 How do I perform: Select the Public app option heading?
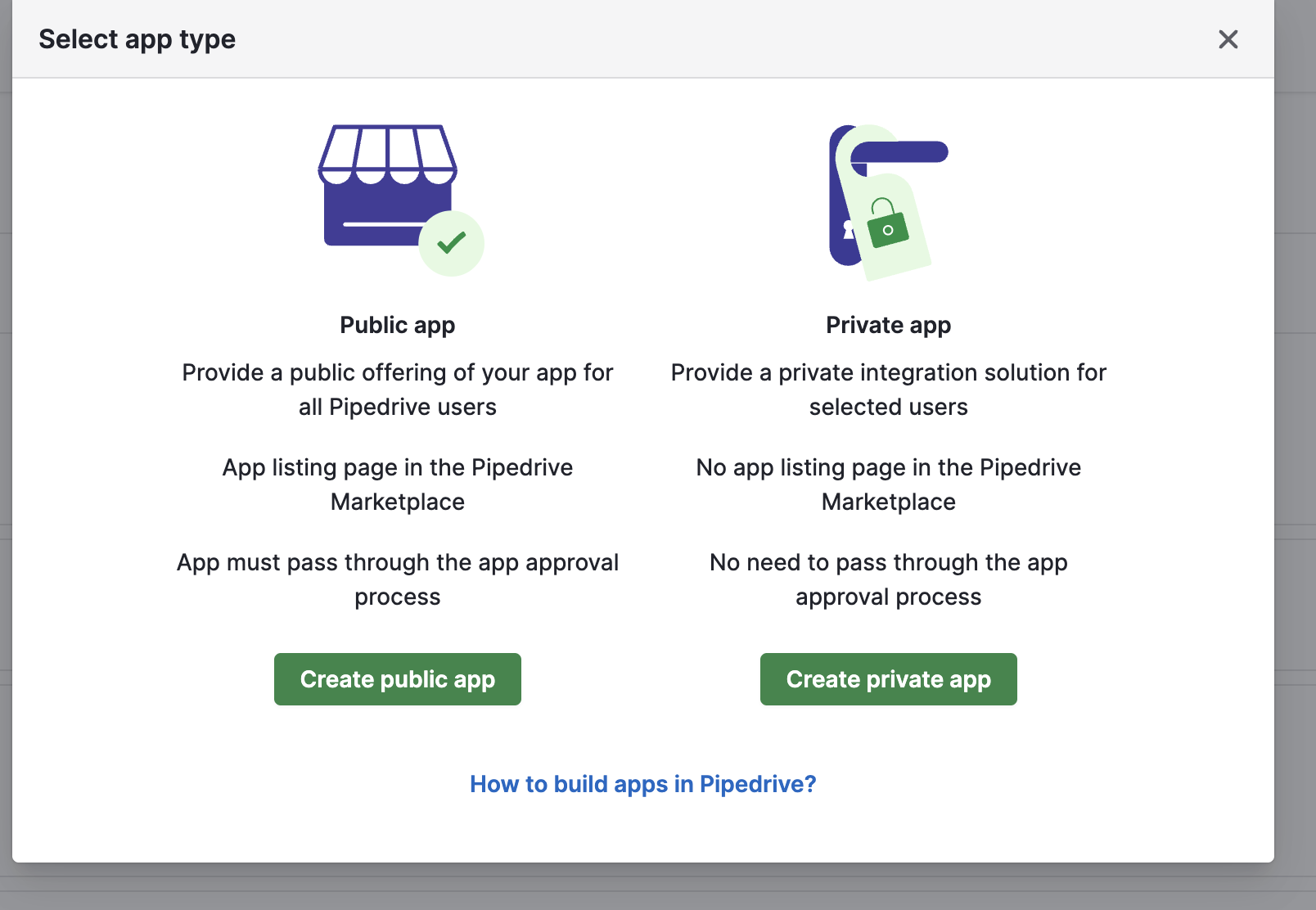click(397, 325)
